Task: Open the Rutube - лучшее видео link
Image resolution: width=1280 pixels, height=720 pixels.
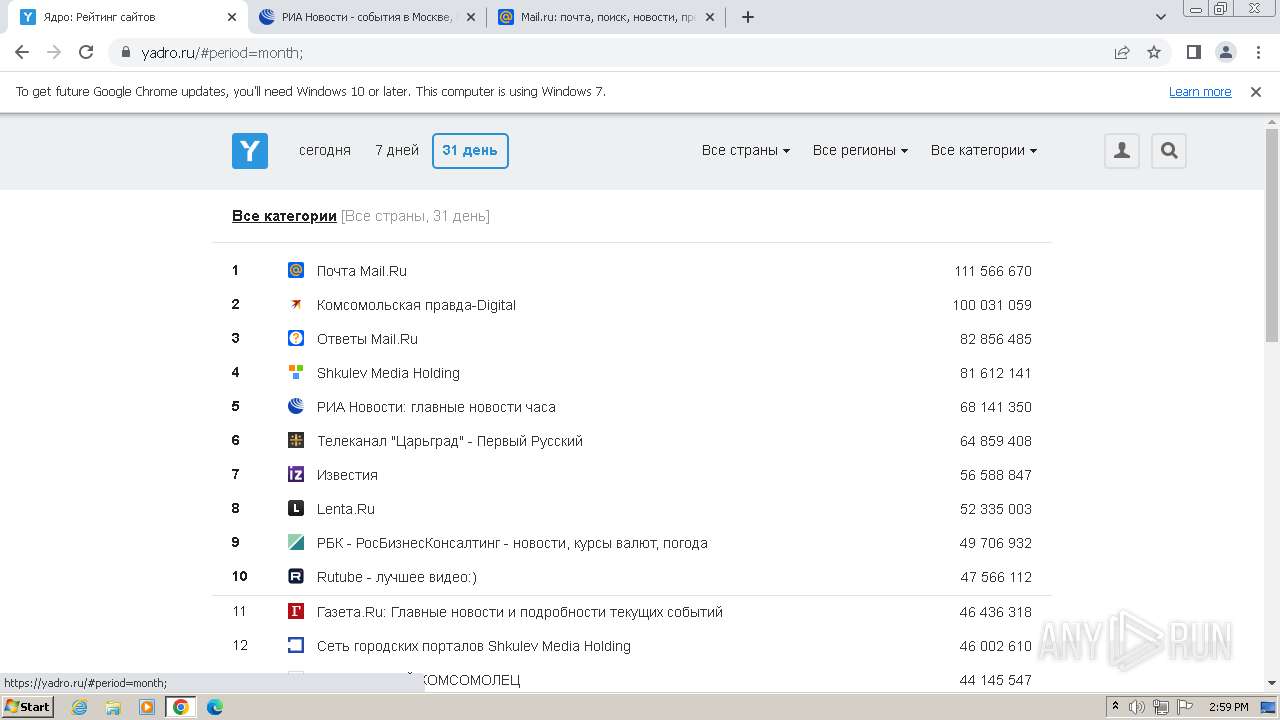Action: (397, 577)
